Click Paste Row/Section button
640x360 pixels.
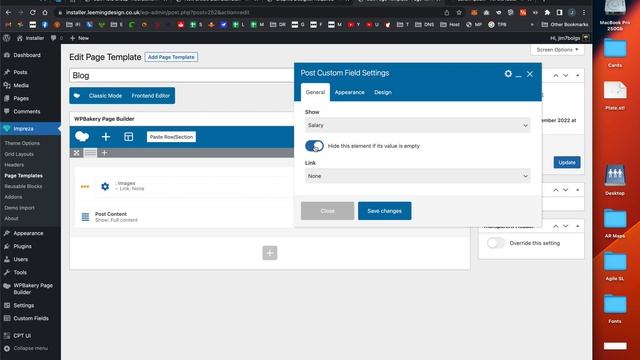(171, 137)
